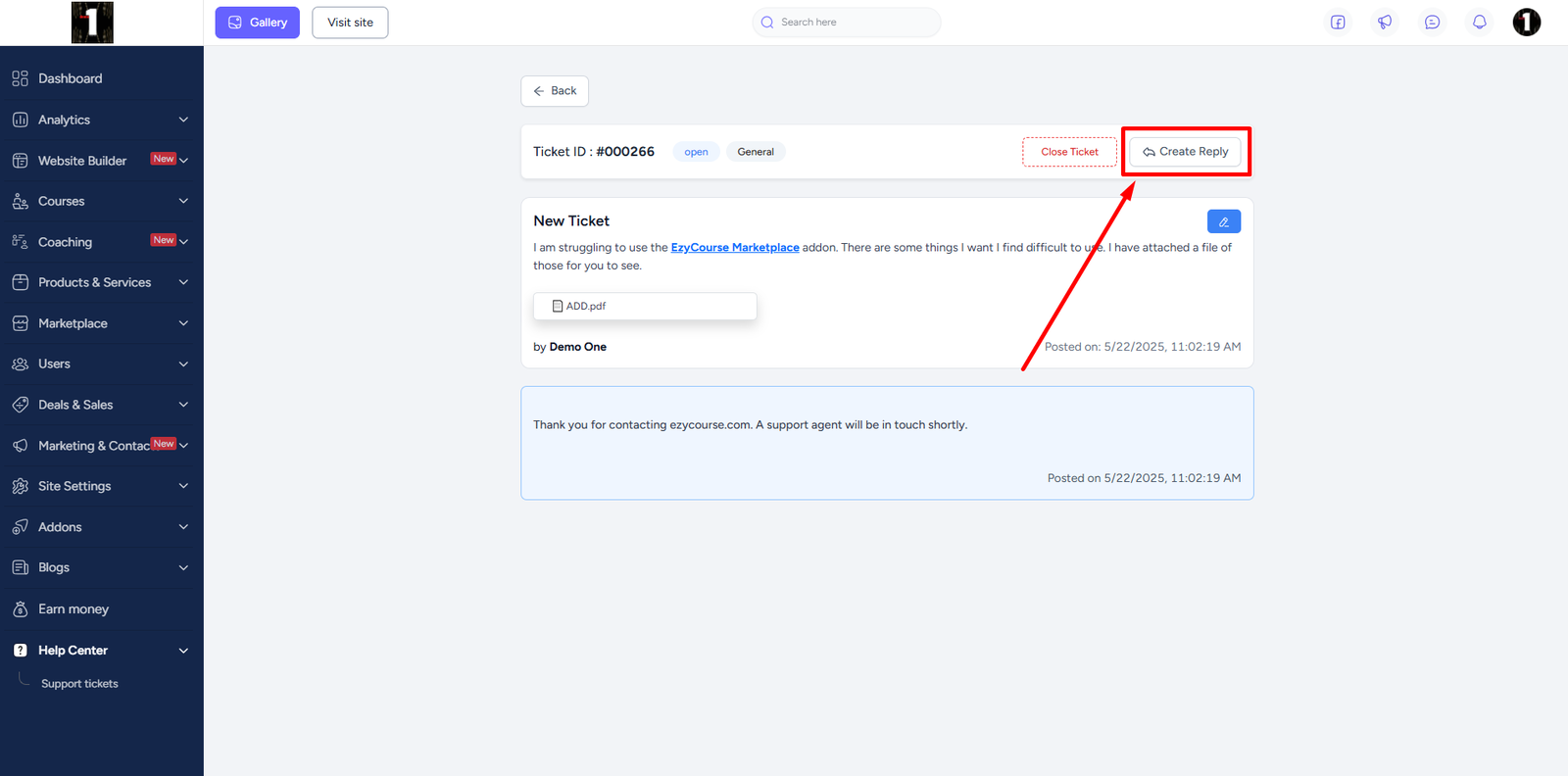Click the site logo in sidebar

click(x=92, y=23)
